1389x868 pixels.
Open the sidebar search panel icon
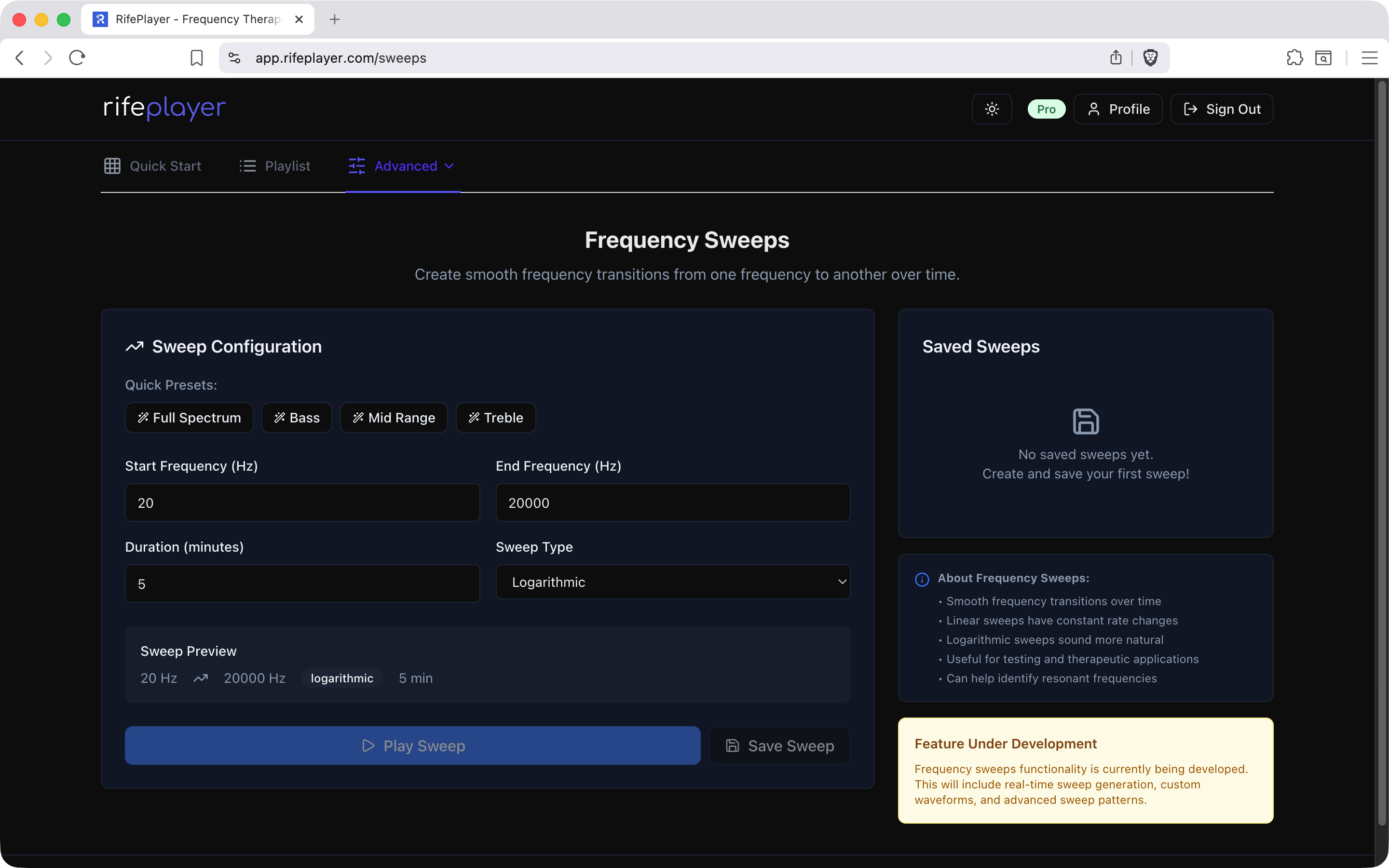click(x=1323, y=58)
